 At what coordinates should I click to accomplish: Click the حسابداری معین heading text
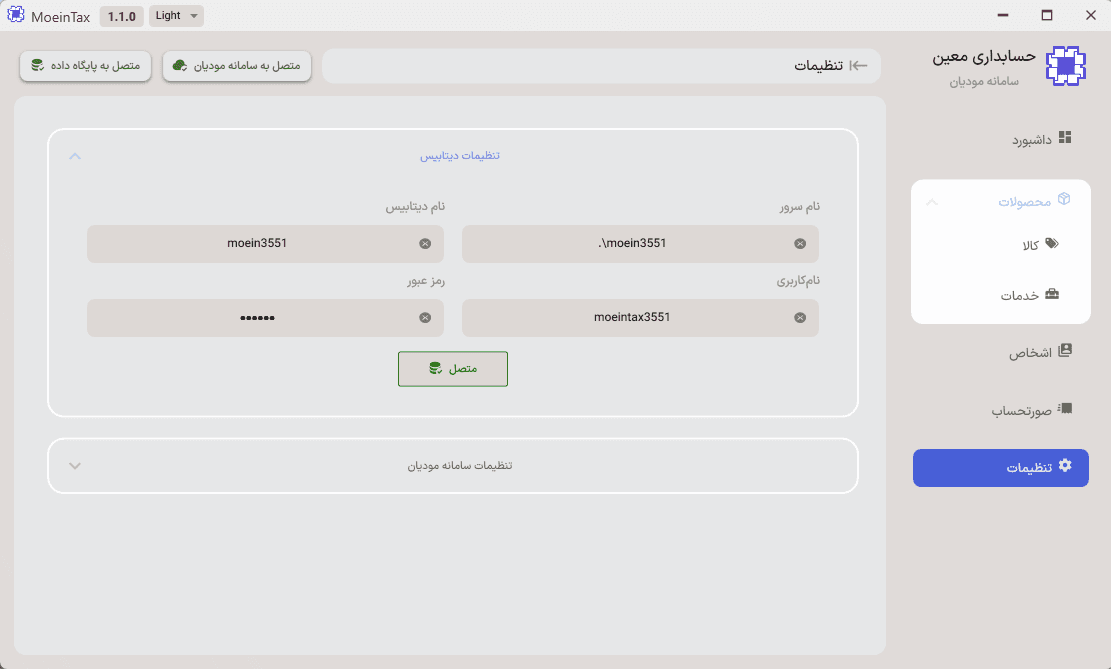[983, 57]
